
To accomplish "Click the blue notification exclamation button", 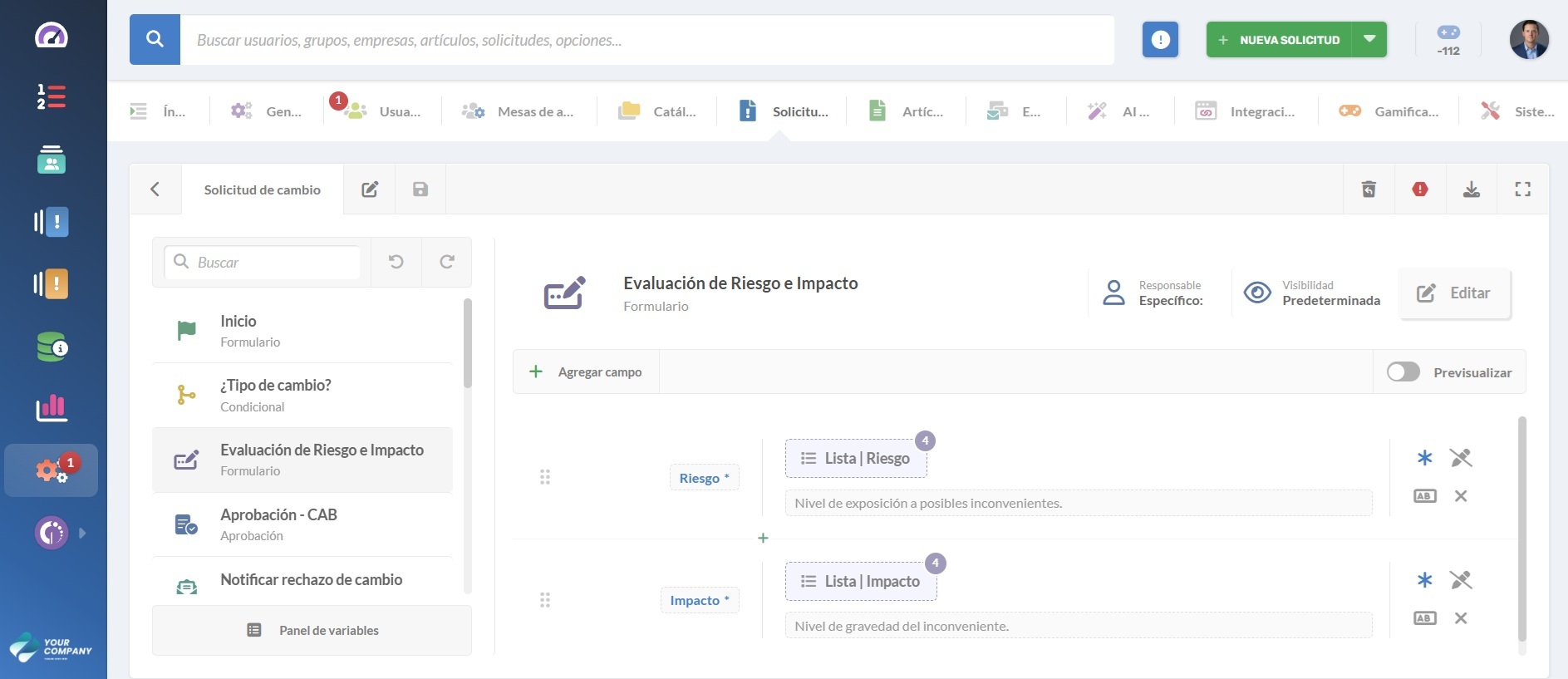I will 1160,40.
